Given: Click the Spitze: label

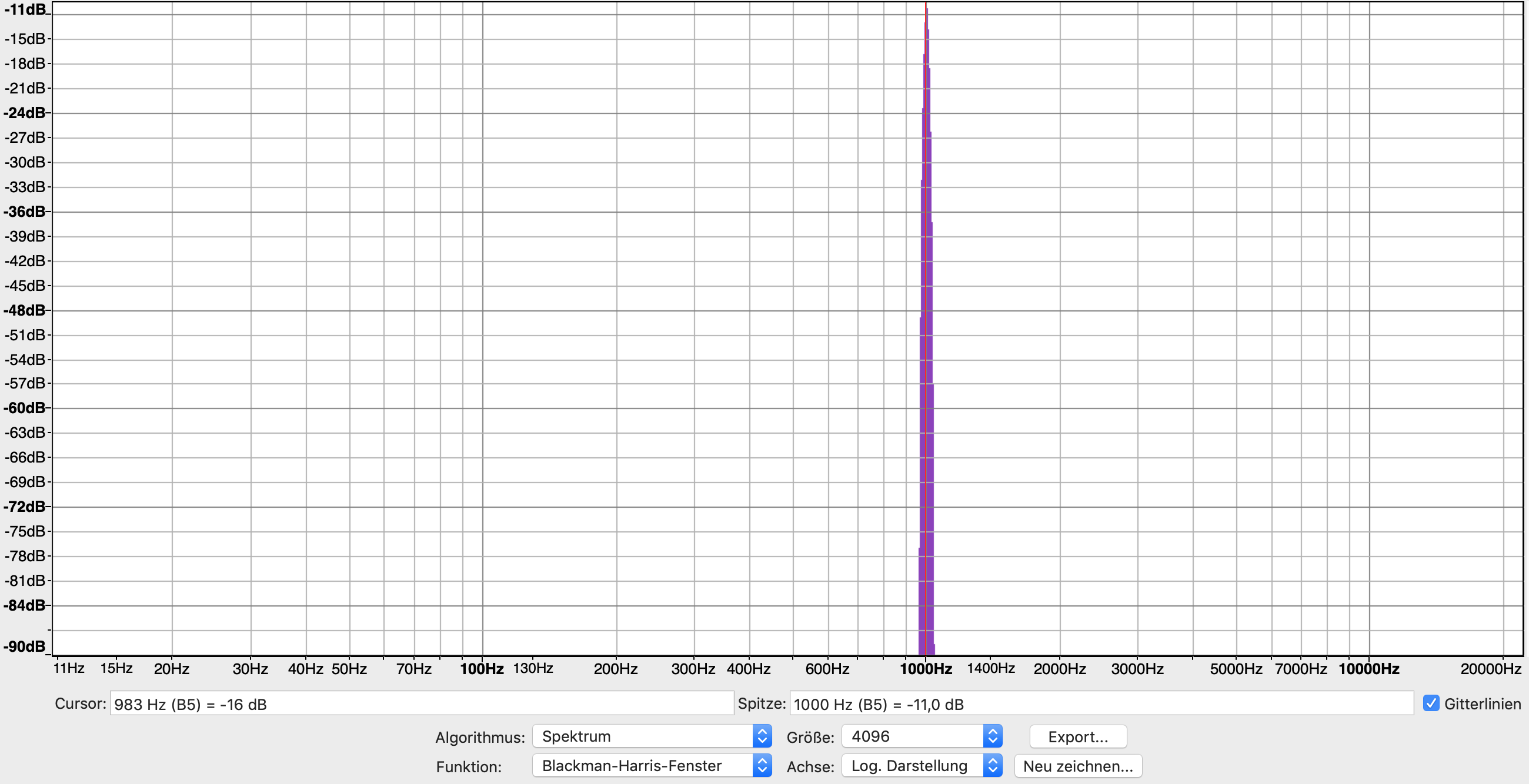Looking at the screenshot, I should click(762, 703).
